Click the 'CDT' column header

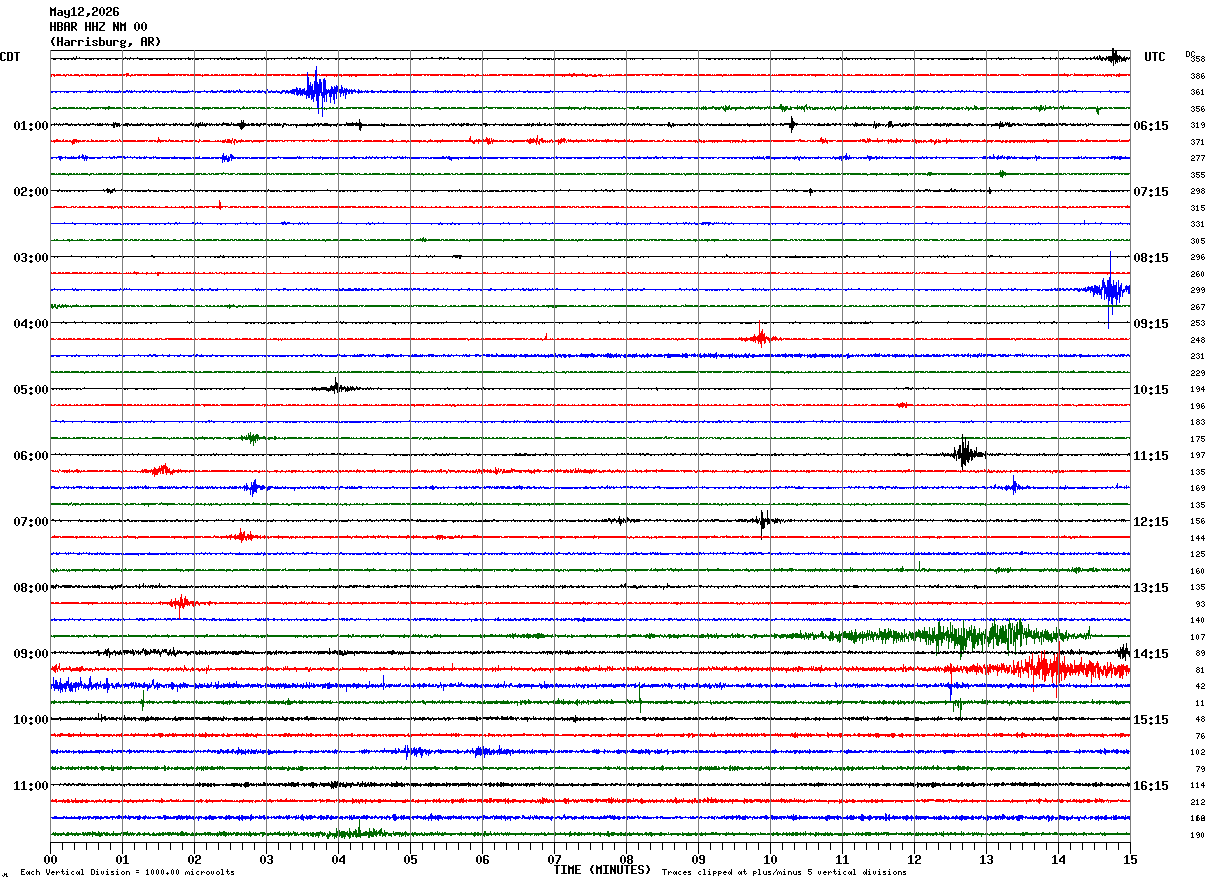(x=11, y=57)
